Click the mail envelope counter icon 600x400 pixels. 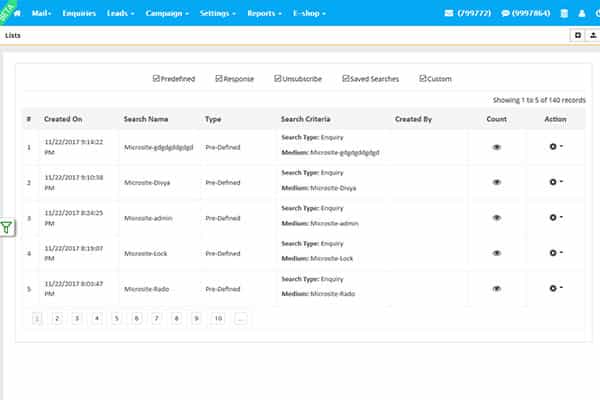tap(447, 14)
